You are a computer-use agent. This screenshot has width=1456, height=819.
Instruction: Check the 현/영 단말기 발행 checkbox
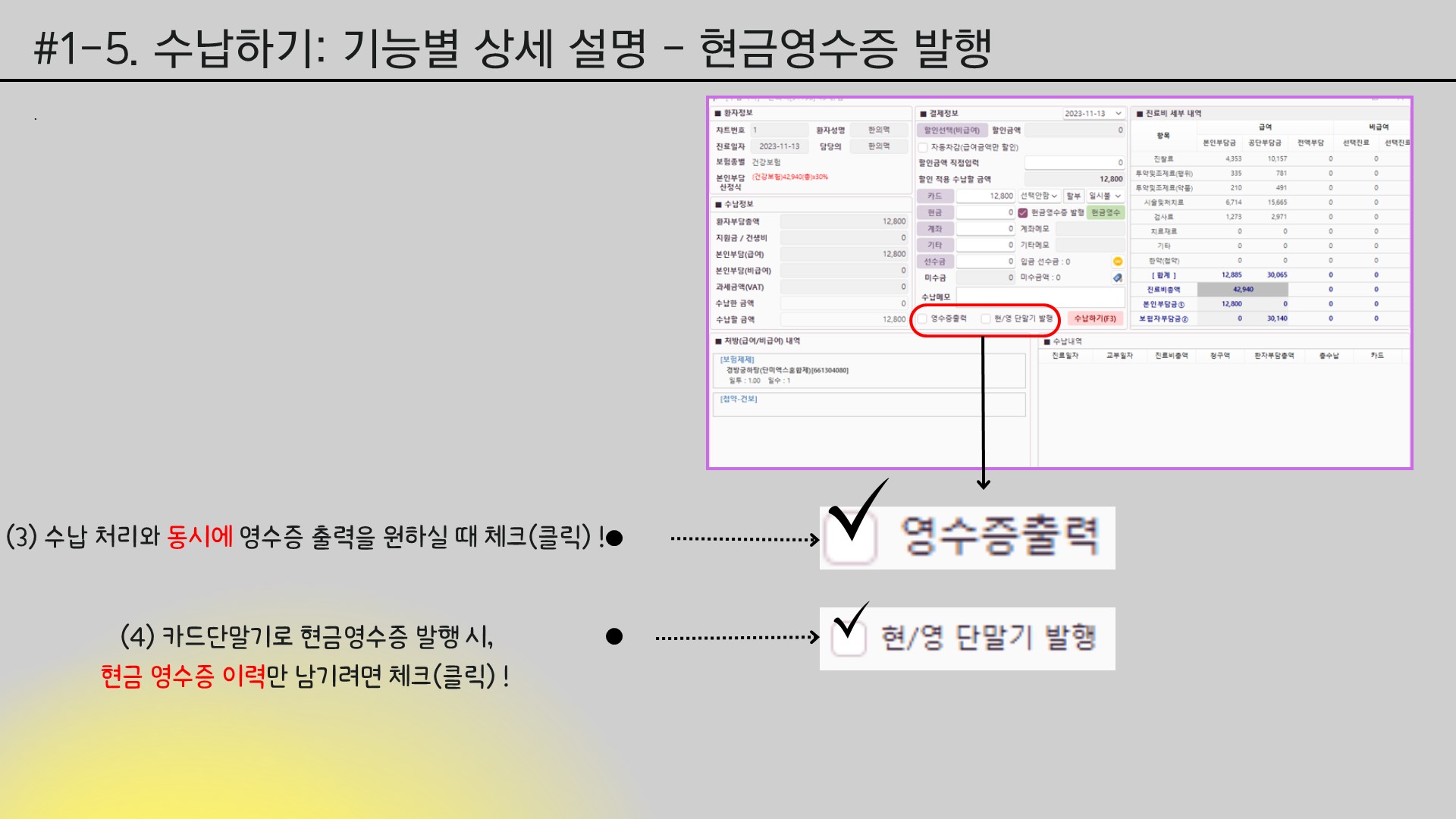coord(986,319)
